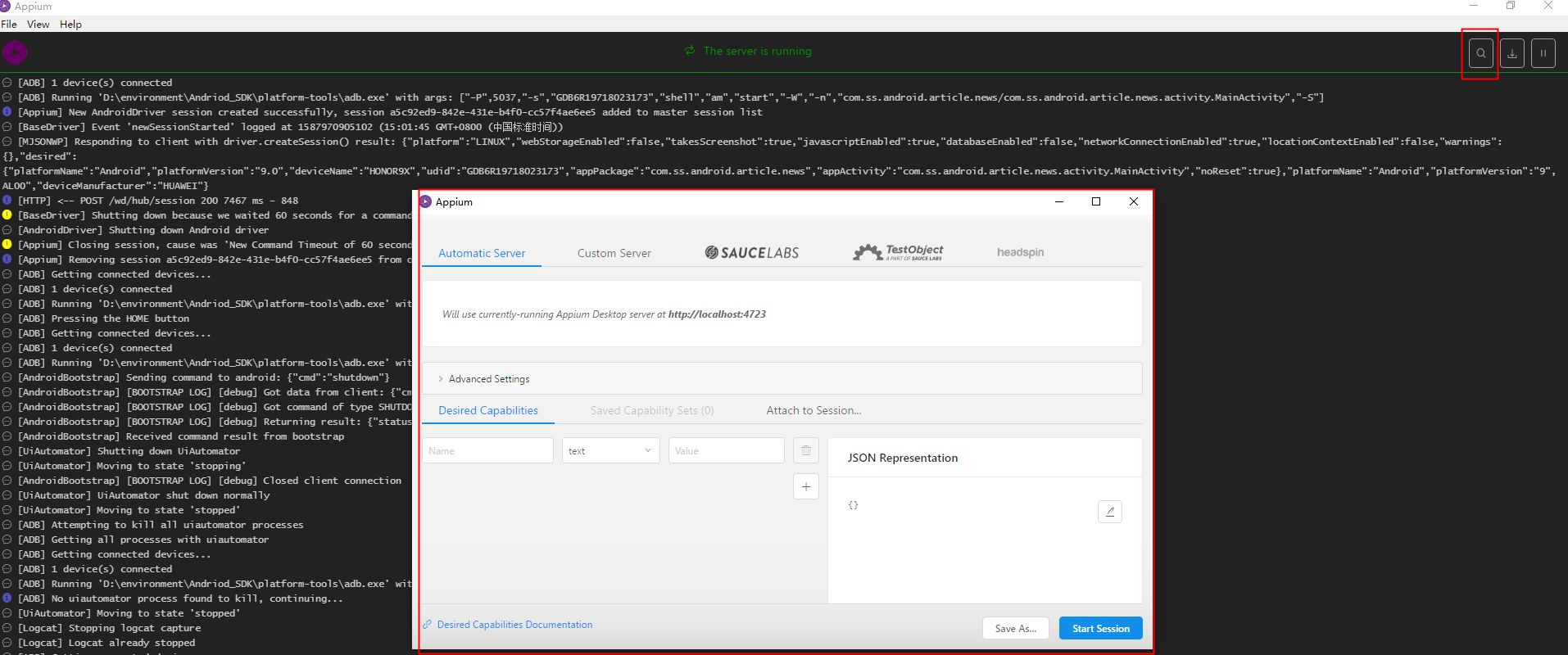This screenshot has height=655, width=1568.
Task: Open the inspector session search icon
Action: [1480, 53]
